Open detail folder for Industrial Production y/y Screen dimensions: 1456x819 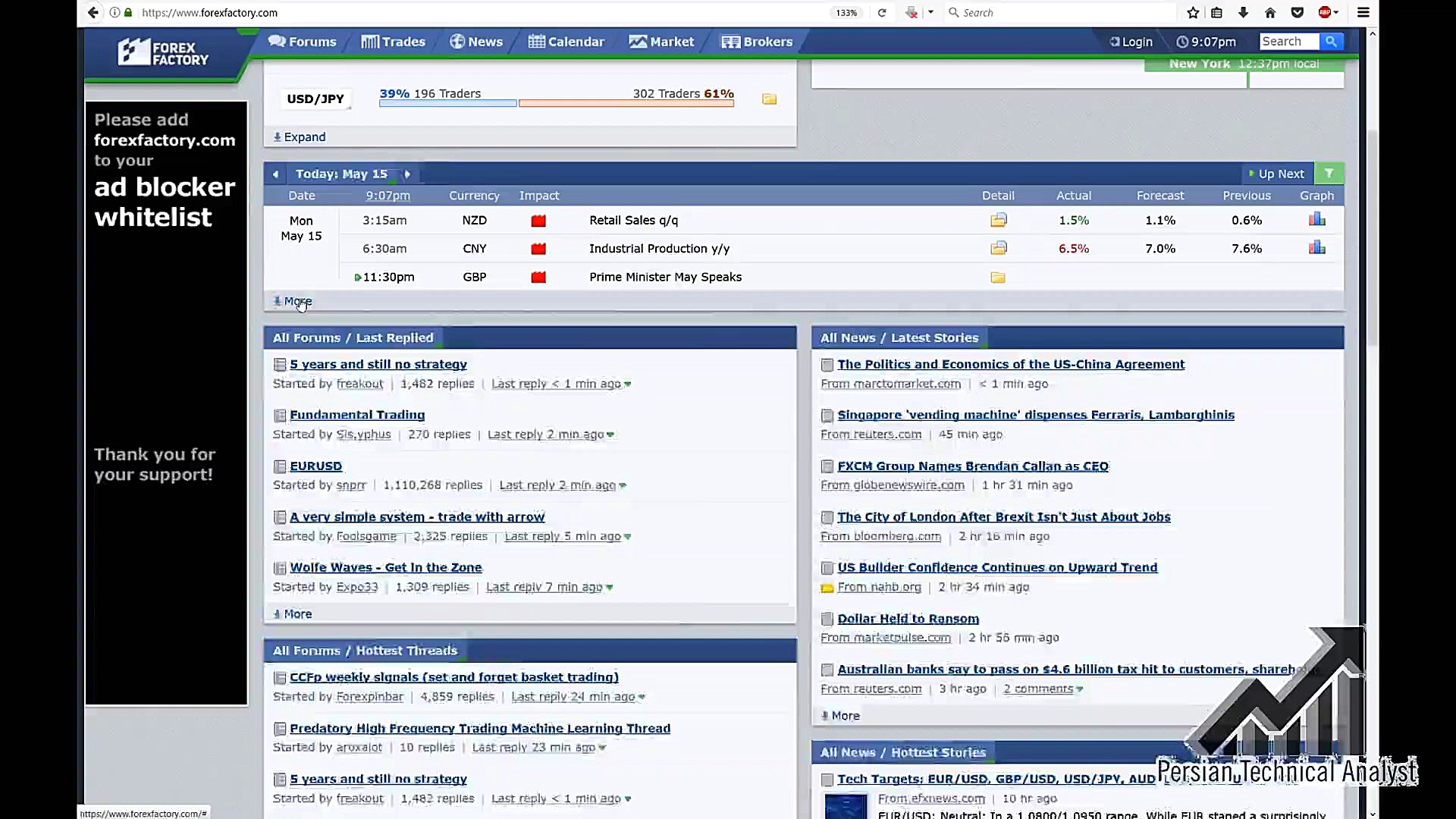(998, 248)
